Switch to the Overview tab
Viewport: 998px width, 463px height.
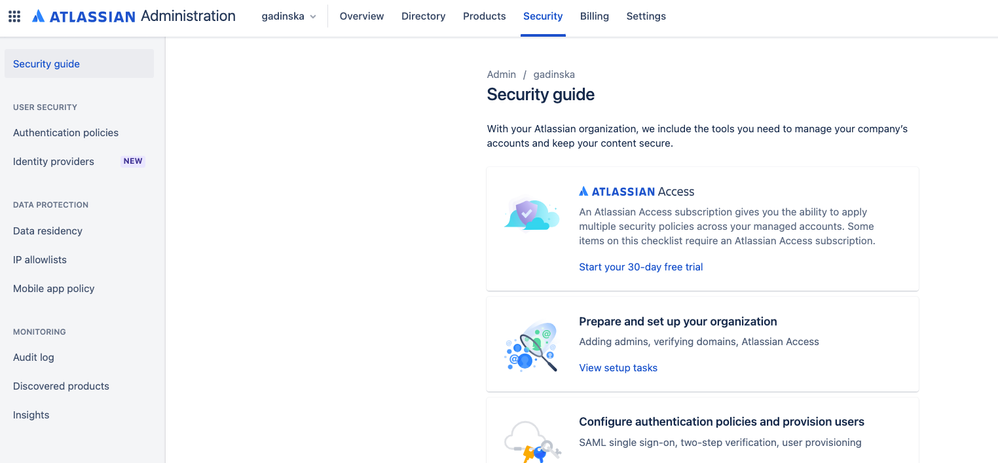coord(362,17)
